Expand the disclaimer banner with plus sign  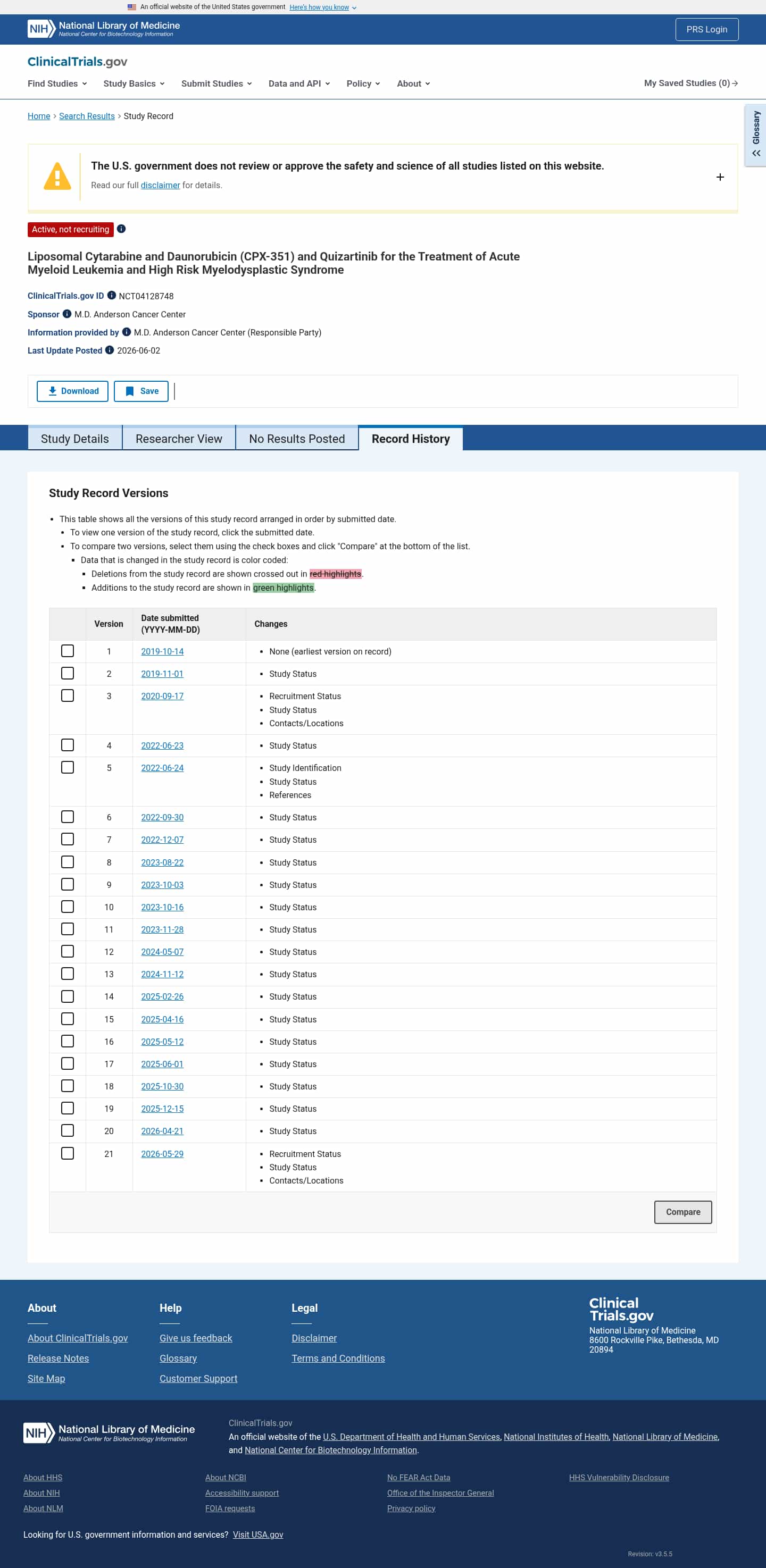tap(720, 177)
